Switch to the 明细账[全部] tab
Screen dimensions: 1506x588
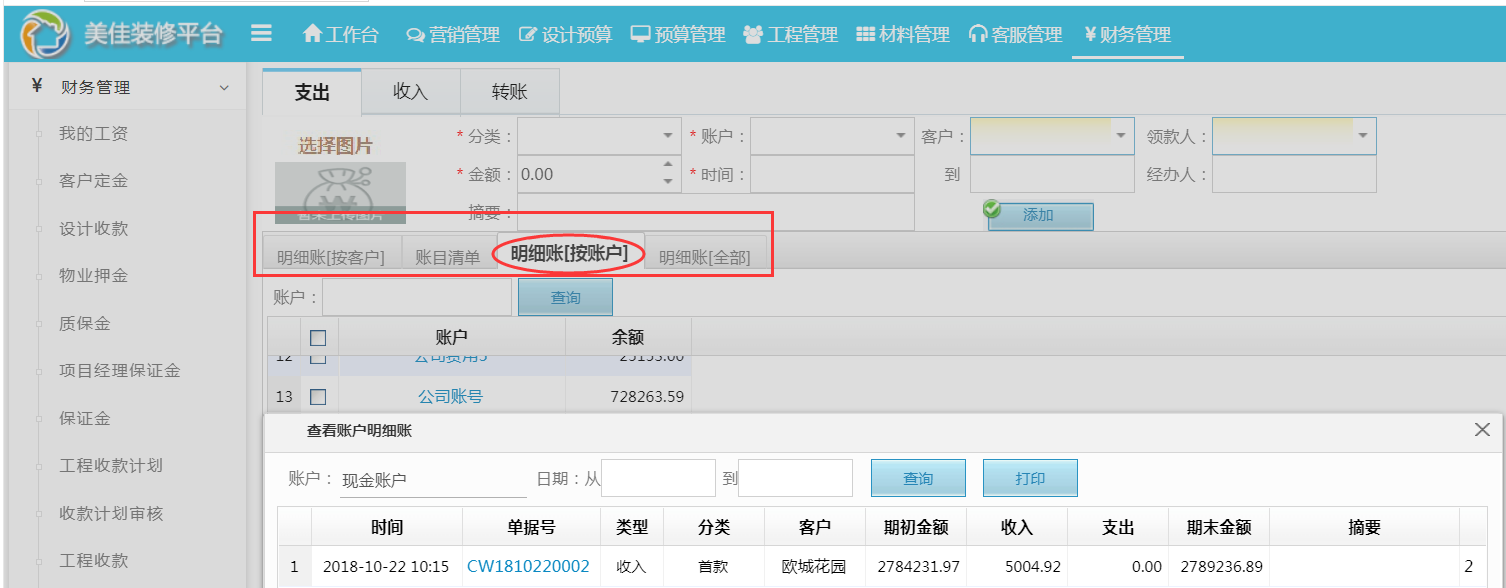[x=704, y=257]
